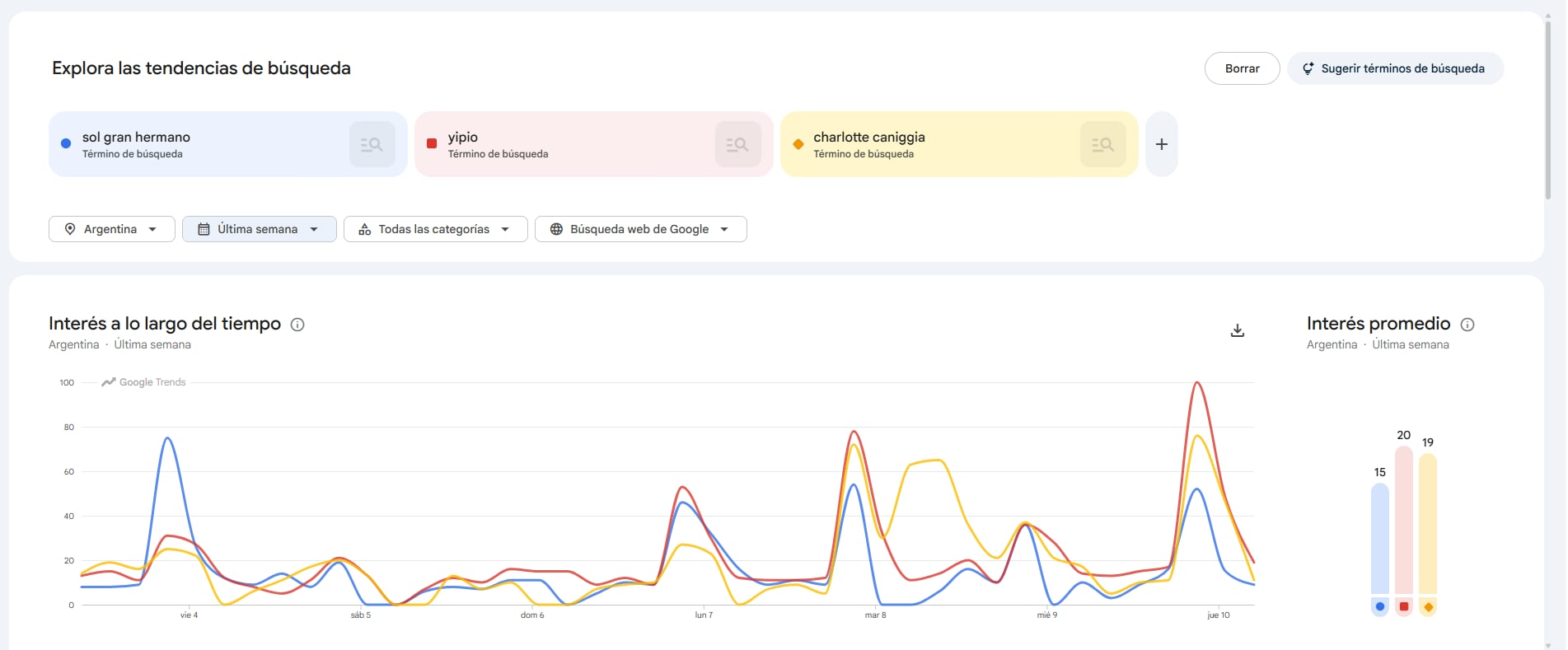Download the interest over time chart data

coord(1237,330)
